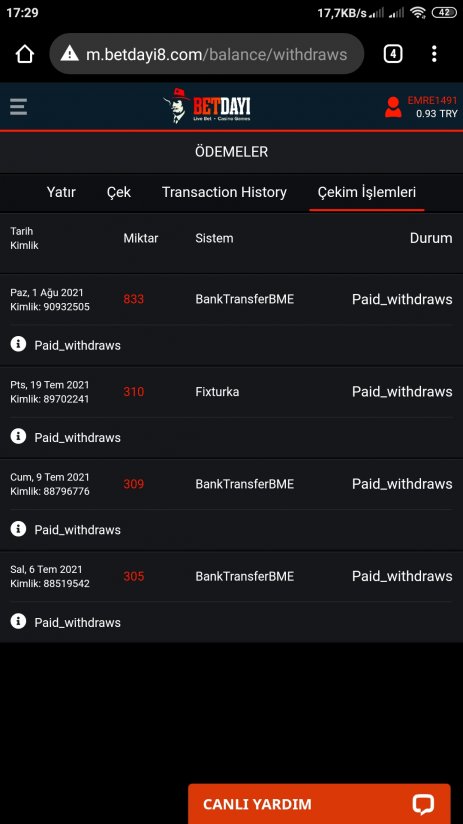Open the hamburger side menu

click(18, 107)
